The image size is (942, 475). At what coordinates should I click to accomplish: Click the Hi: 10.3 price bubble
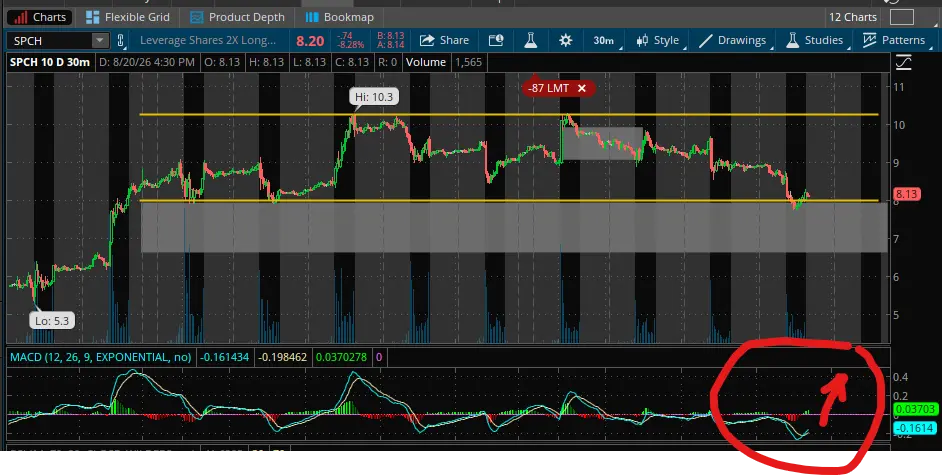click(x=374, y=97)
